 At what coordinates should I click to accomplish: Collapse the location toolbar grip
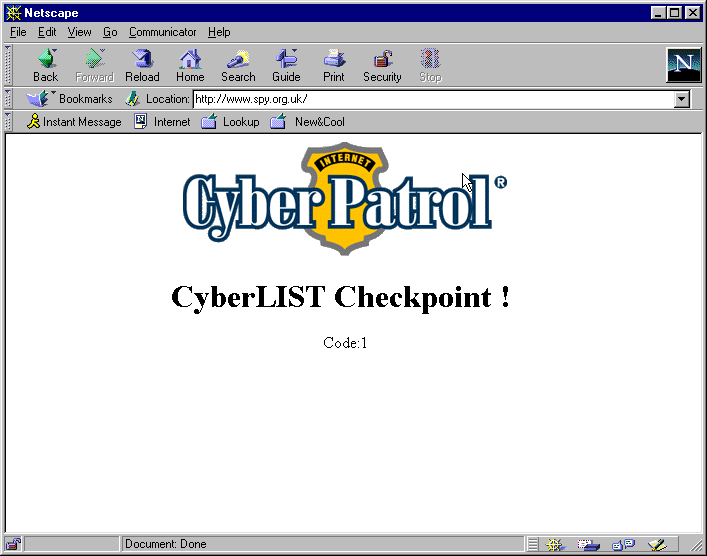8,99
